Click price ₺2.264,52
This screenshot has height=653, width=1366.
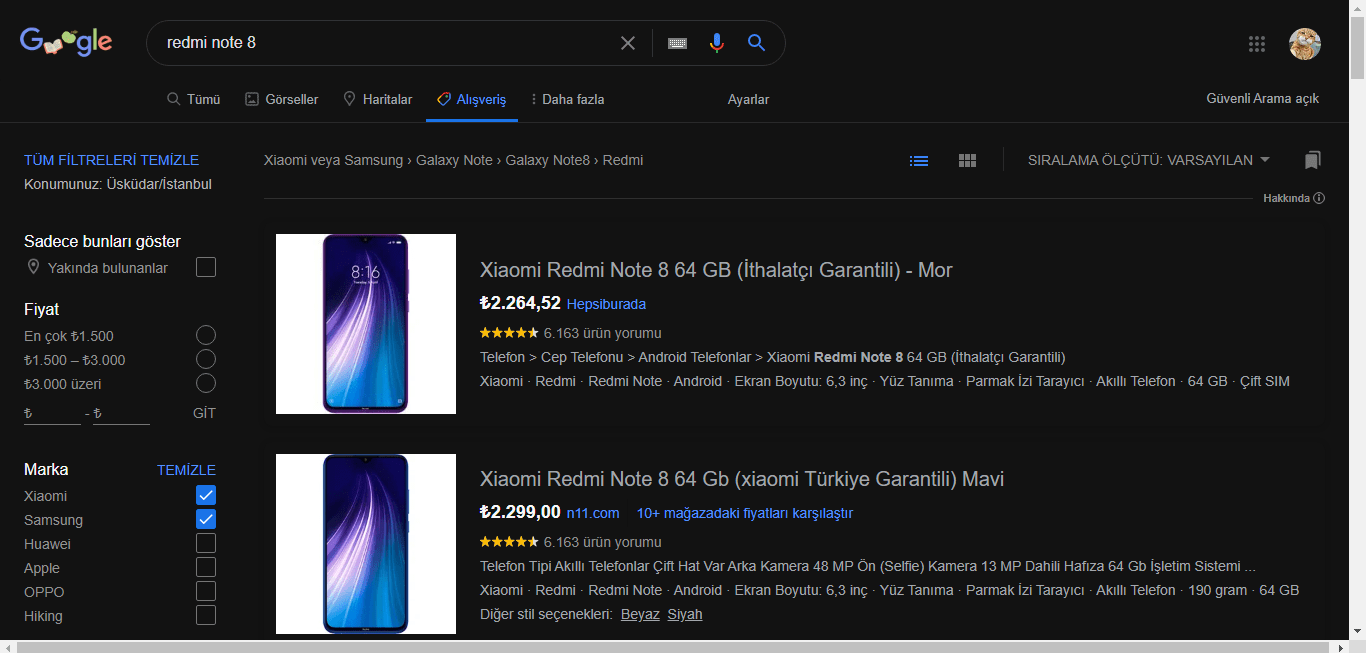tap(520, 303)
